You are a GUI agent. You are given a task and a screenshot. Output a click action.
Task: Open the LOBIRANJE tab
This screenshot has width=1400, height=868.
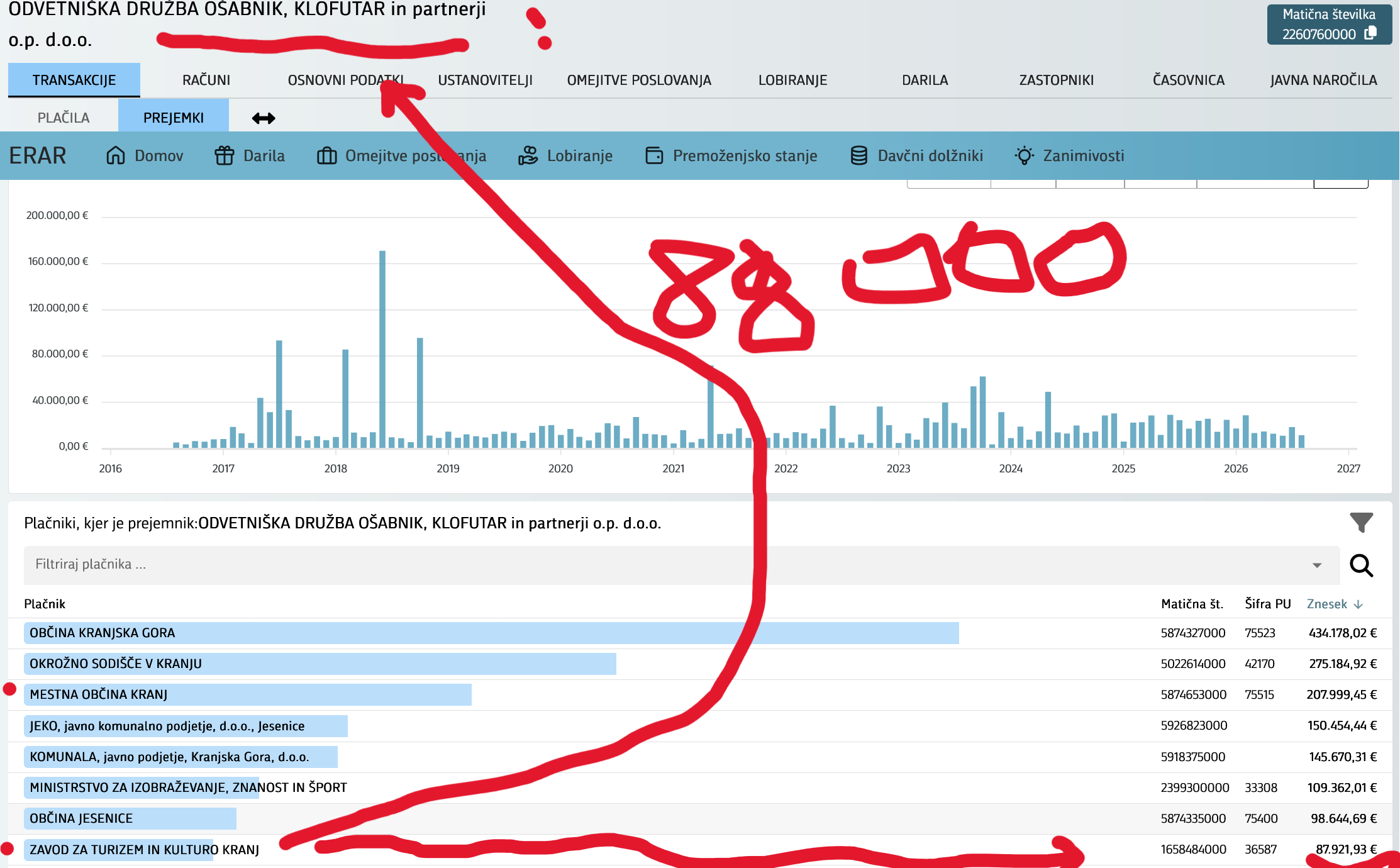coord(792,80)
